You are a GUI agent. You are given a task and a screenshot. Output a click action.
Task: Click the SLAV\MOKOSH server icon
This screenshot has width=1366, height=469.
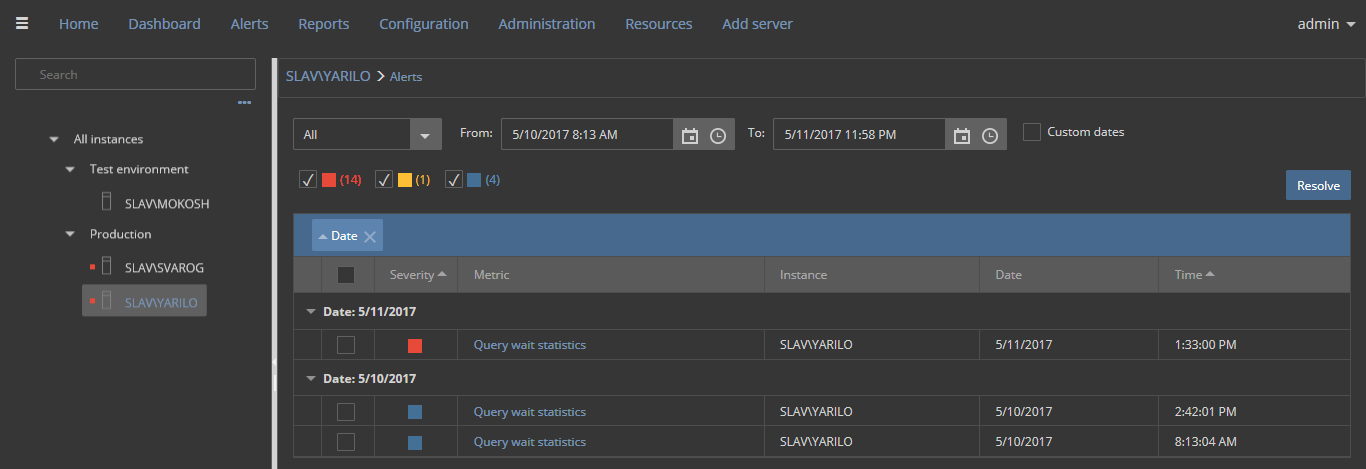(x=106, y=202)
